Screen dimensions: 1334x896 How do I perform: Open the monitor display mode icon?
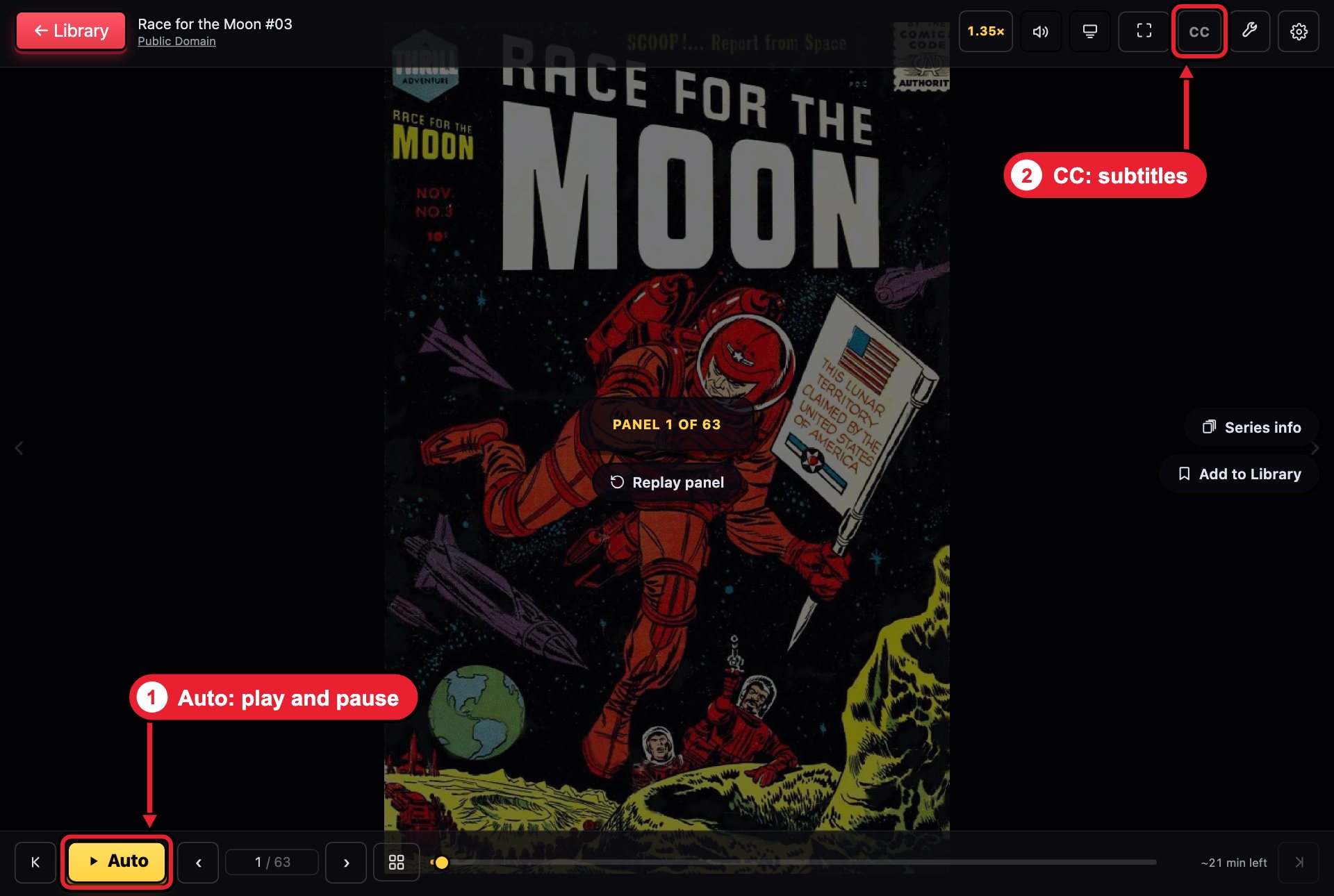pos(1089,31)
